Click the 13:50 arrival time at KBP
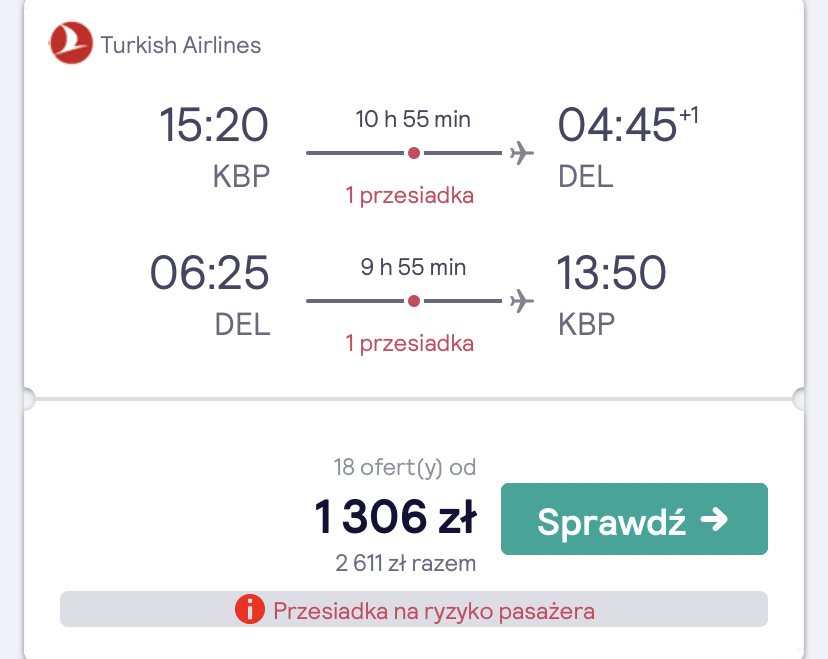828x659 pixels. pos(611,272)
